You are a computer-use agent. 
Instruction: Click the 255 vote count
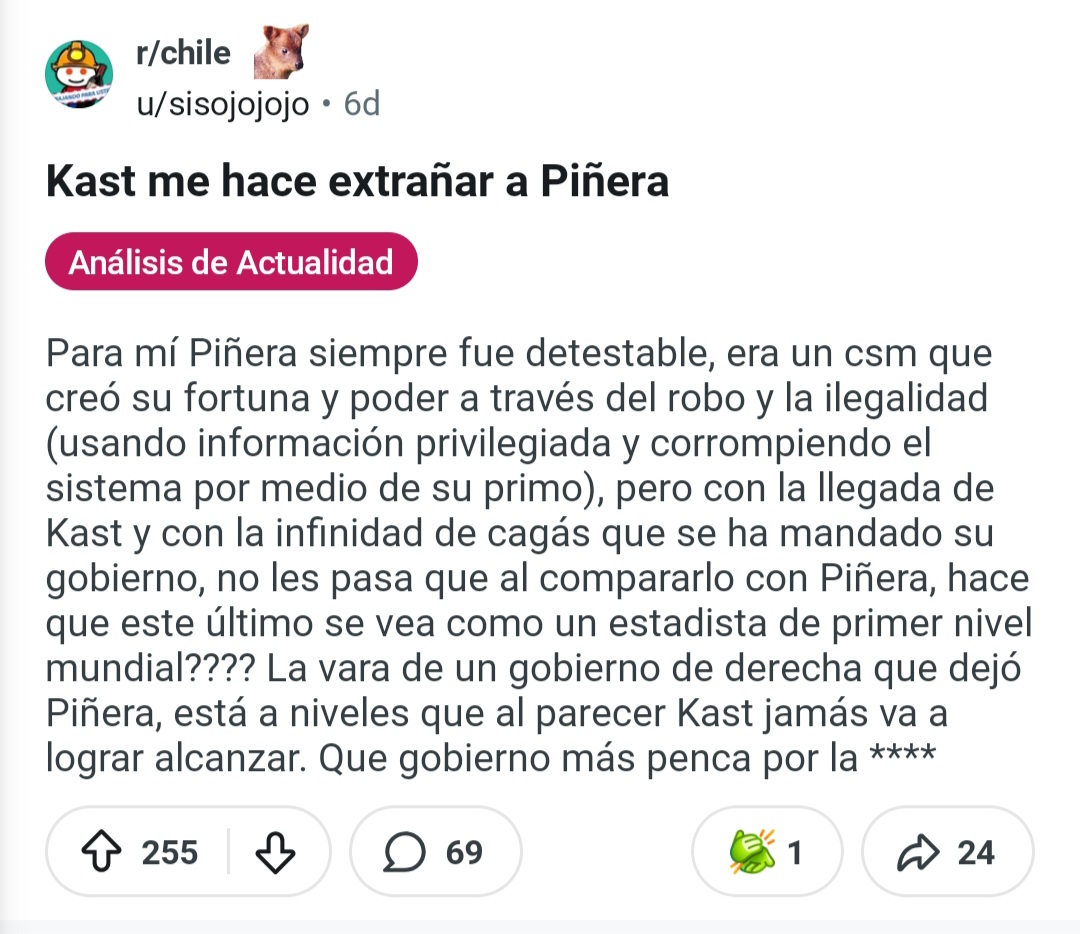[x=170, y=852]
